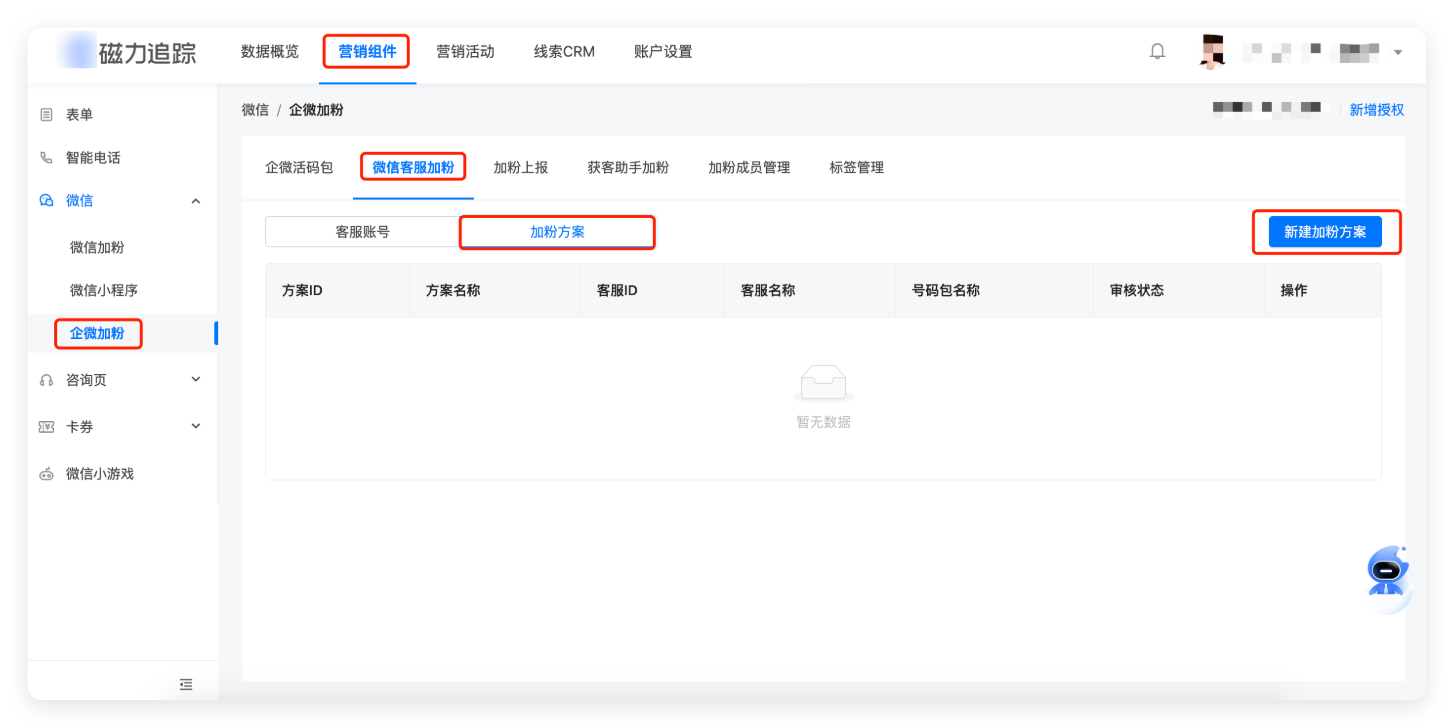Image resolution: width=1453 pixels, height=727 pixels.
Task: Click the 新增授权 link
Action: coord(1376,110)
